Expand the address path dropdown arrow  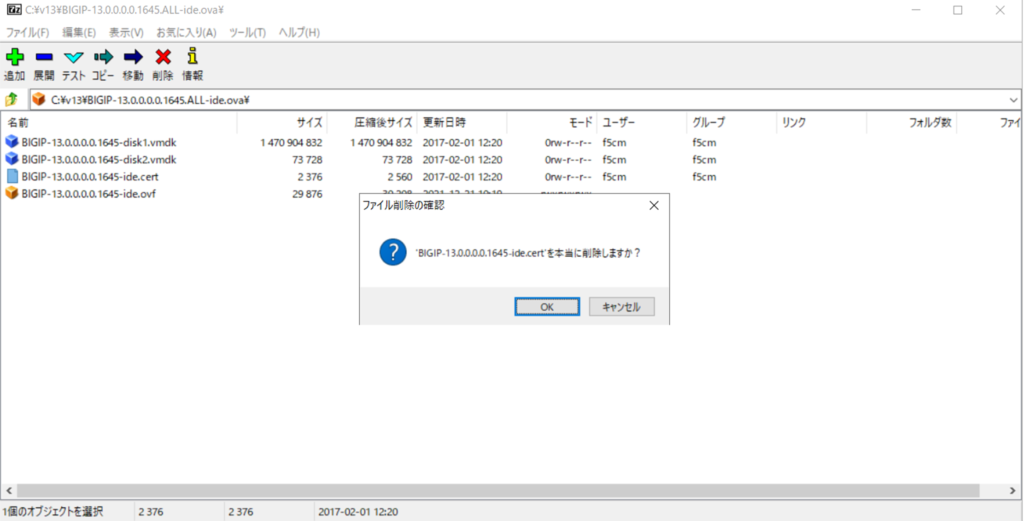[1014, 100]
